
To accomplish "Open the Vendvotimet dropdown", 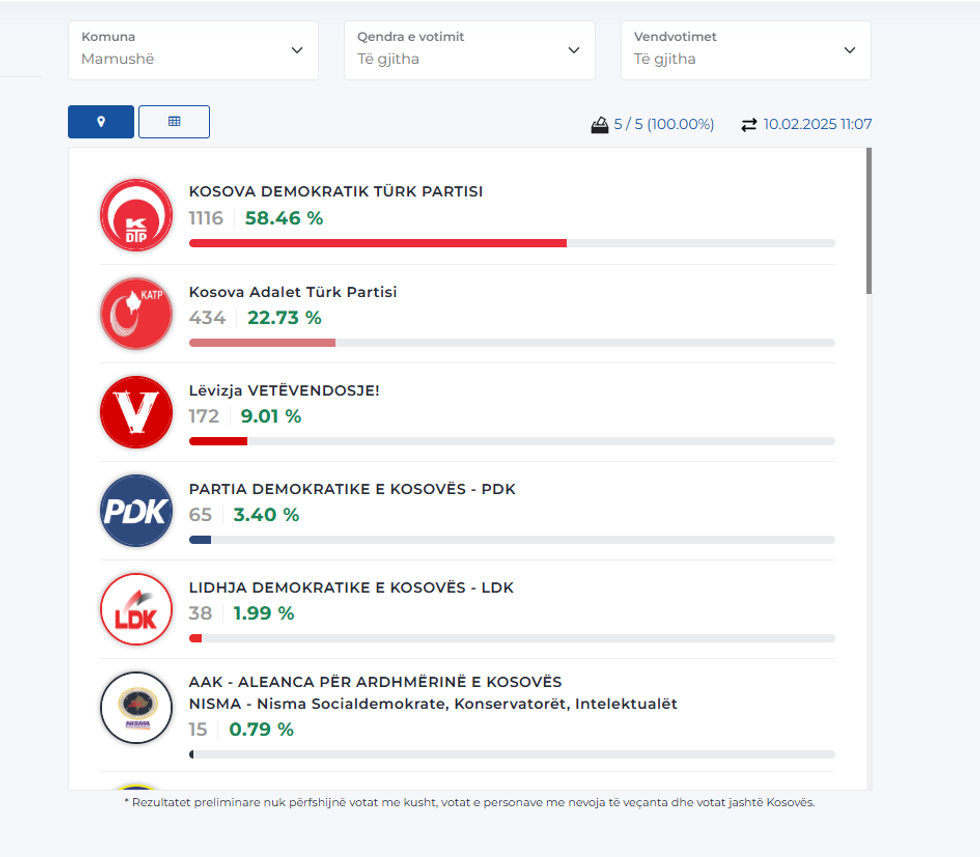I will pyautogui.click(x=745, y=50).
